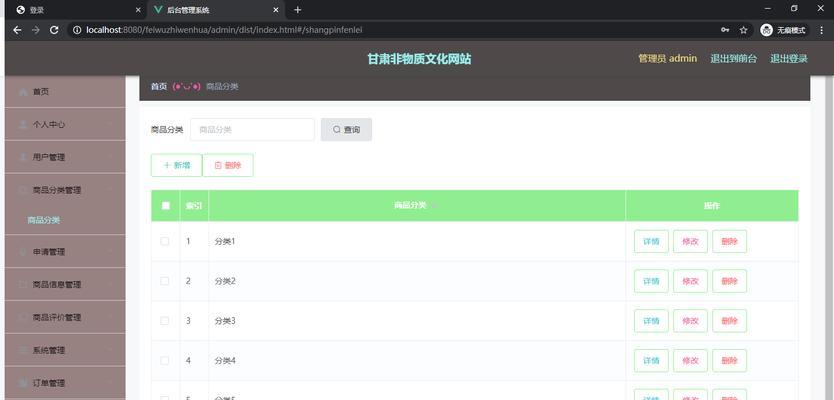The image size is (834, 400).
Task: Check the checkbox for 分类1 row
Action: point(165,241)
